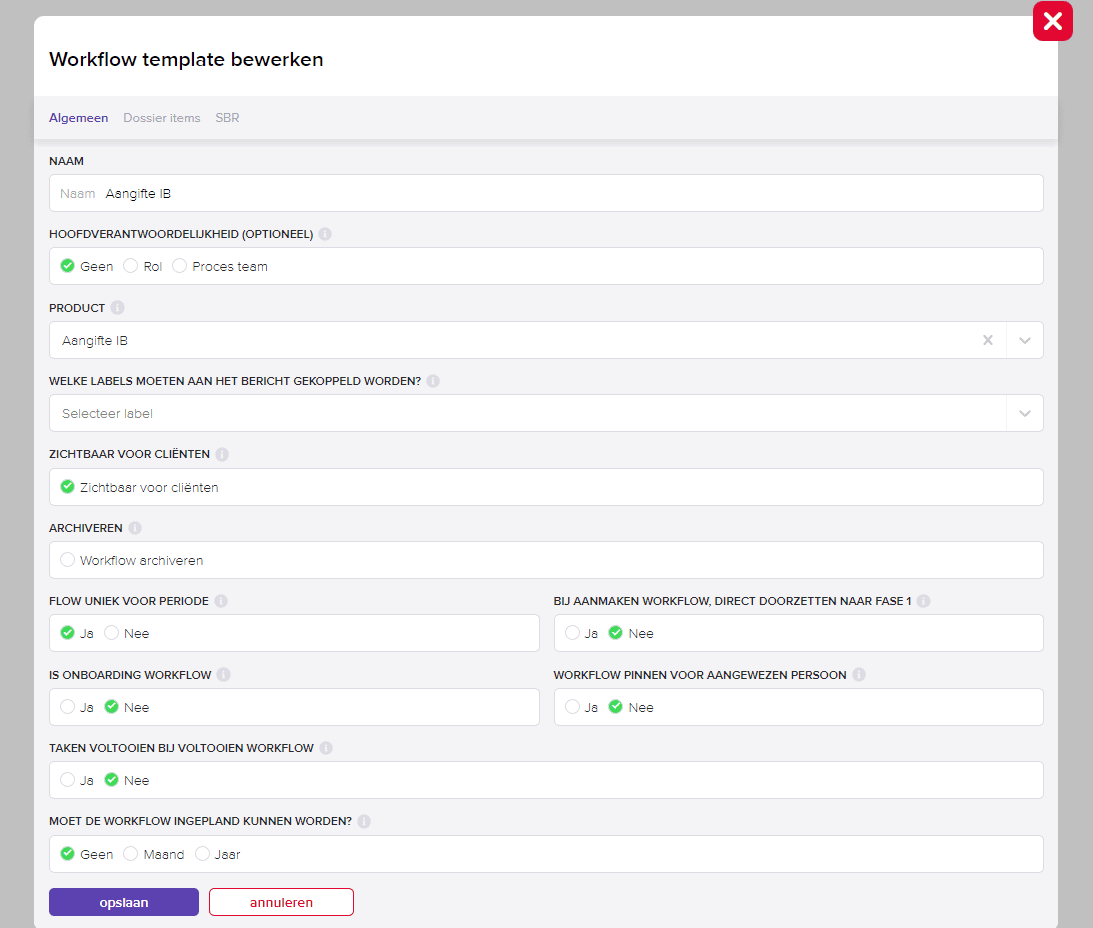This screenshot has width=1093, height=928.
Task: Close the workflow template dialog with red X
Action: tap(1053, 21)
